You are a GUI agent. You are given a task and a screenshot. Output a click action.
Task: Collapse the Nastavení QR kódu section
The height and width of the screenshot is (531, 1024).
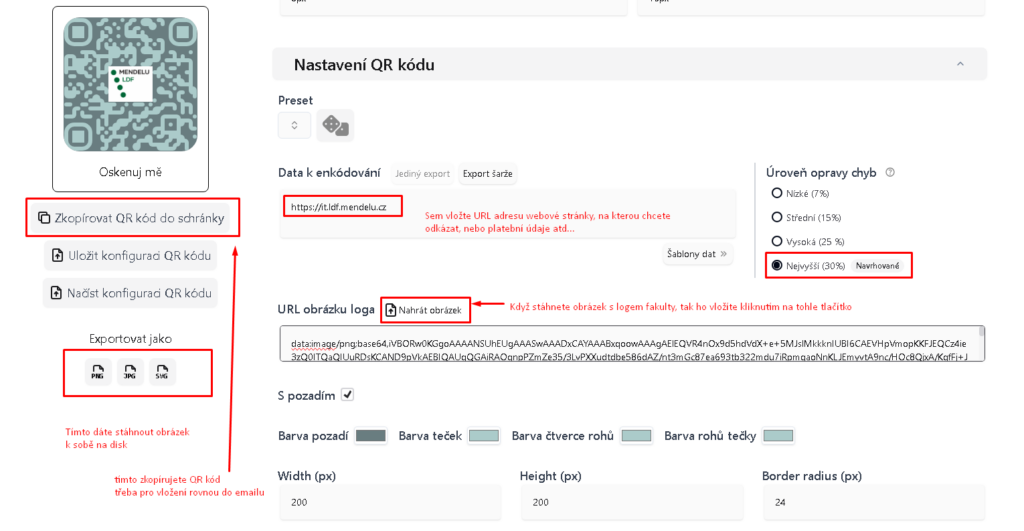click(x=960, y=64)
